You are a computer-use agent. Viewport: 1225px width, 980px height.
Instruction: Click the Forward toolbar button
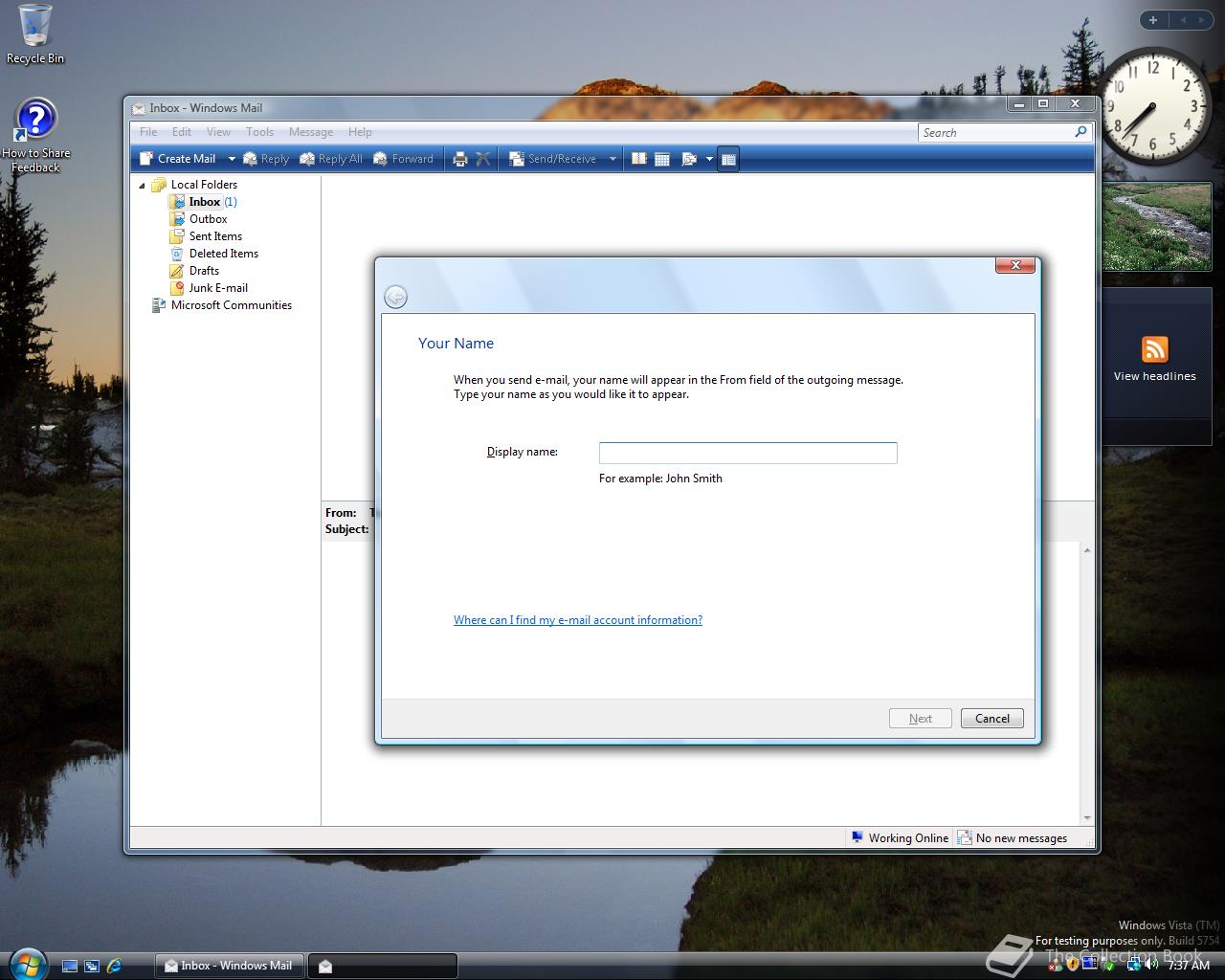(x=403, y=159)
